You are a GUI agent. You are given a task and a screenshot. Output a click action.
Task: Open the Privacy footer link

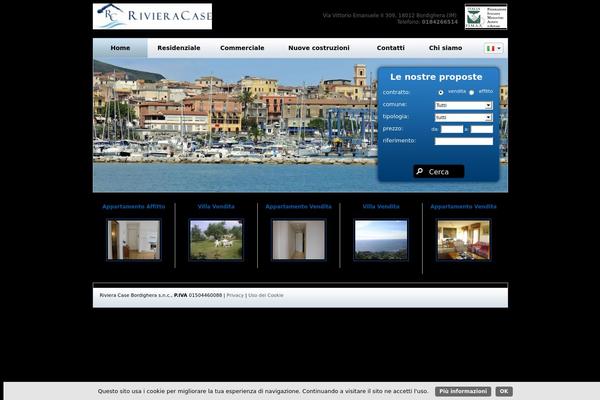(235, 296)
